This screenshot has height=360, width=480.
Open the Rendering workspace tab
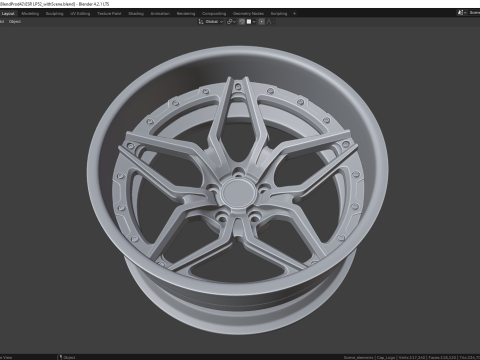pos(186,14)
